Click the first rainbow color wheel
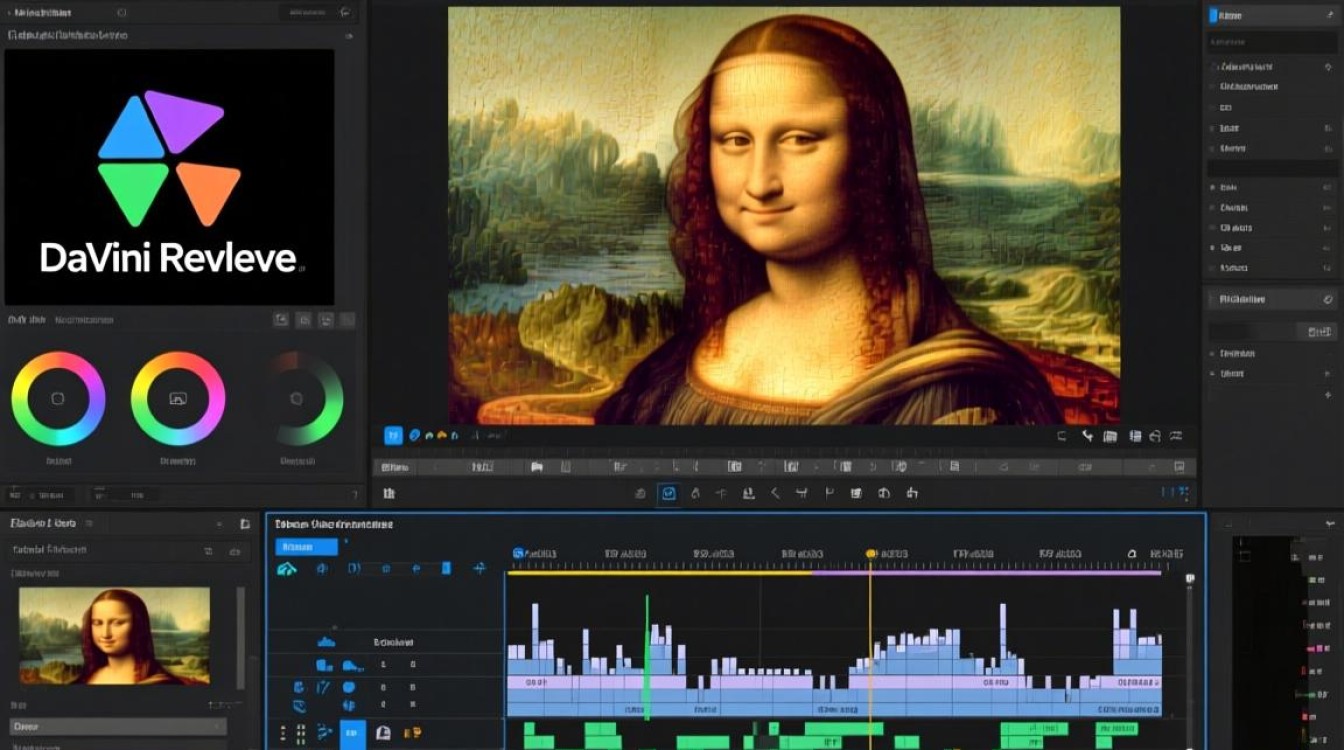 point(58,398)
